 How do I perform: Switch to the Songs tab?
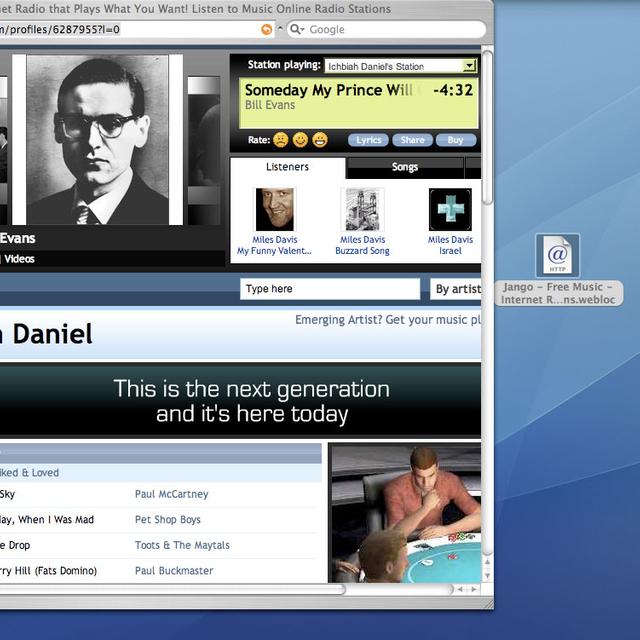tap(404, 167)
